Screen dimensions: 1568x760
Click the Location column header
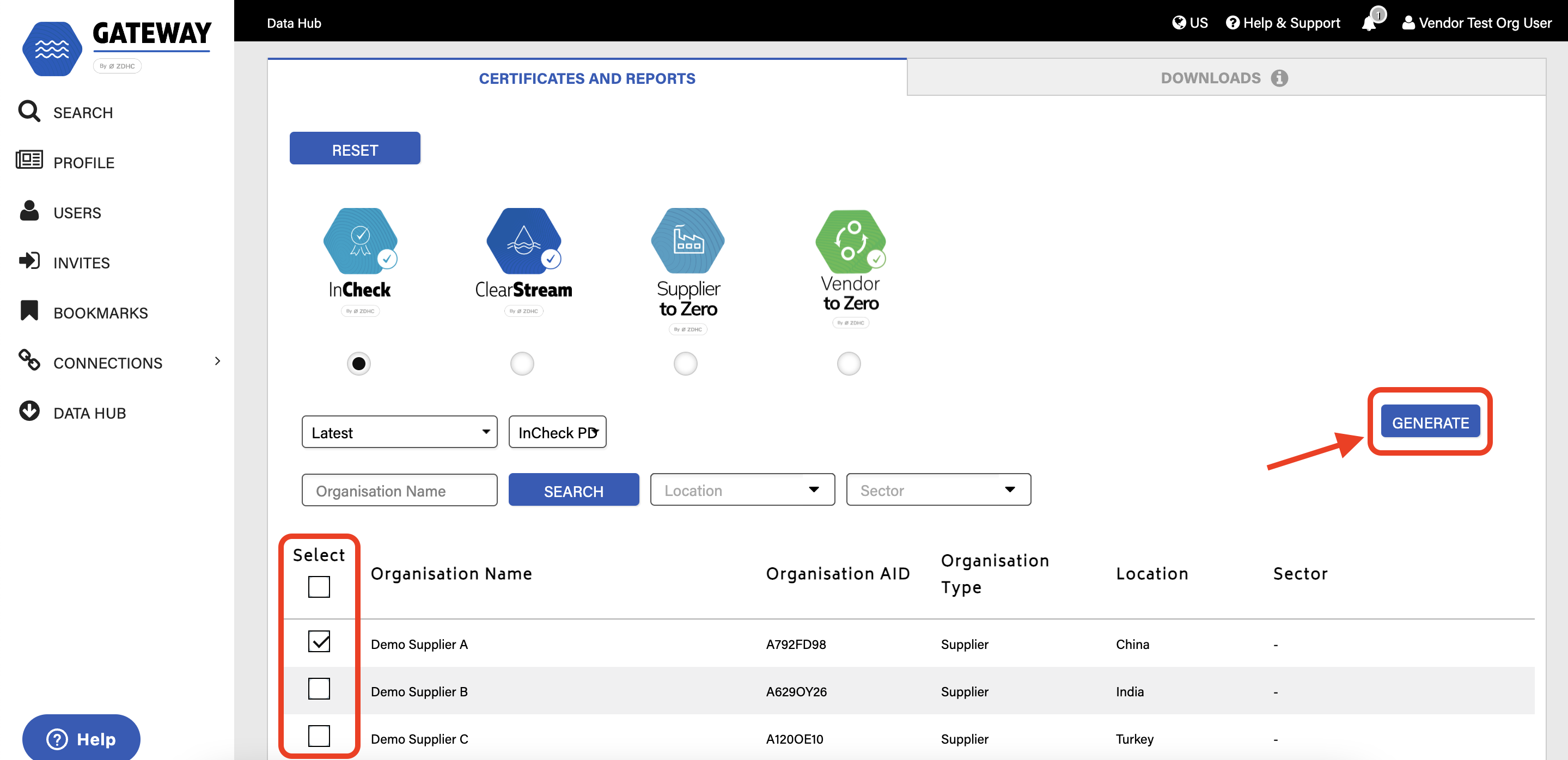(x=1152, y=573)
